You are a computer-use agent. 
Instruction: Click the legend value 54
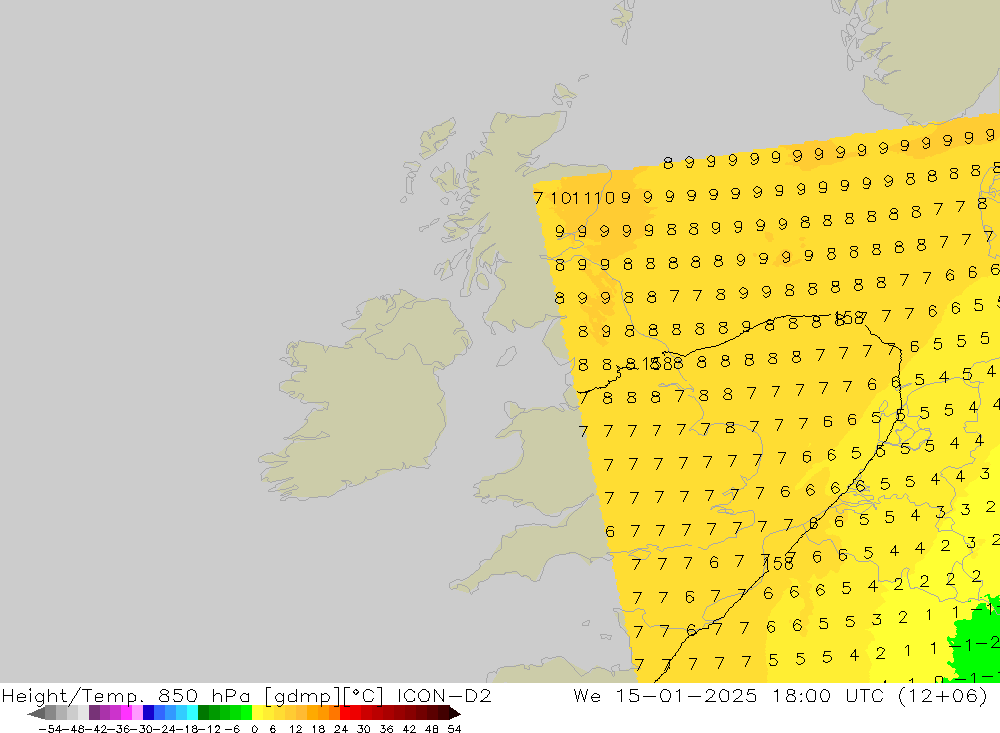tap(454, 729)
